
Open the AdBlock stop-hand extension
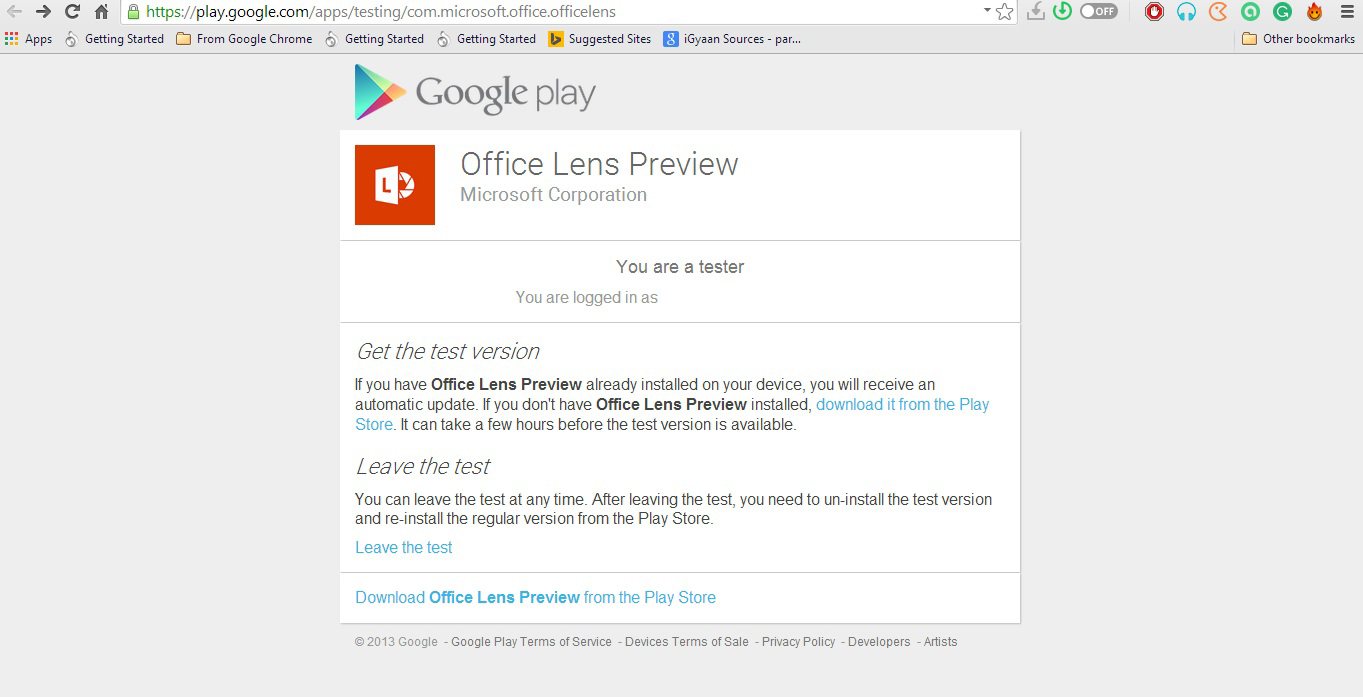tap(1154, 12)
